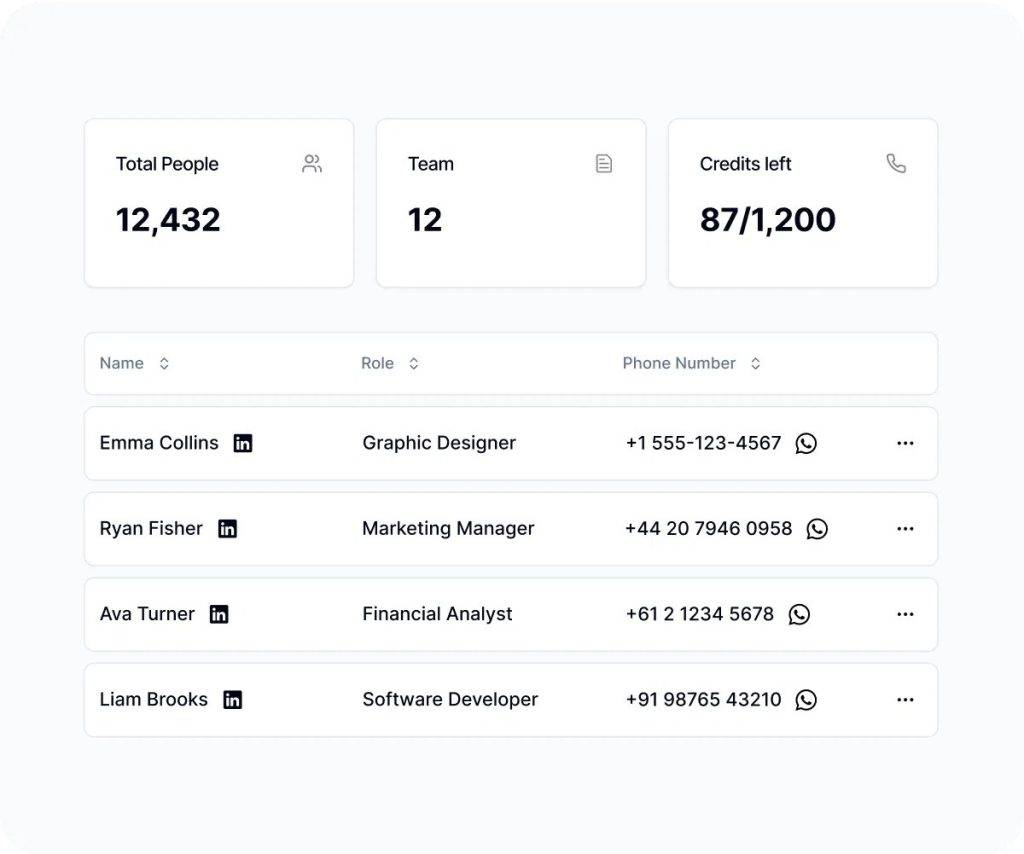
Task: Click WhatsApp icon beside +44 20 7946 0958
Action: click(817, 529)
